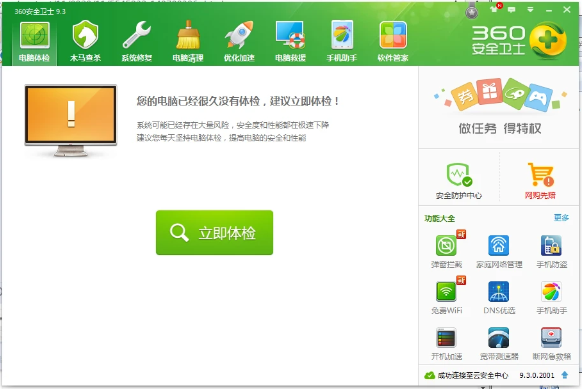Open the DNS优选 tool
Image resolution: width=582 pixels, height=389 pixels.
tap(499, 297)
